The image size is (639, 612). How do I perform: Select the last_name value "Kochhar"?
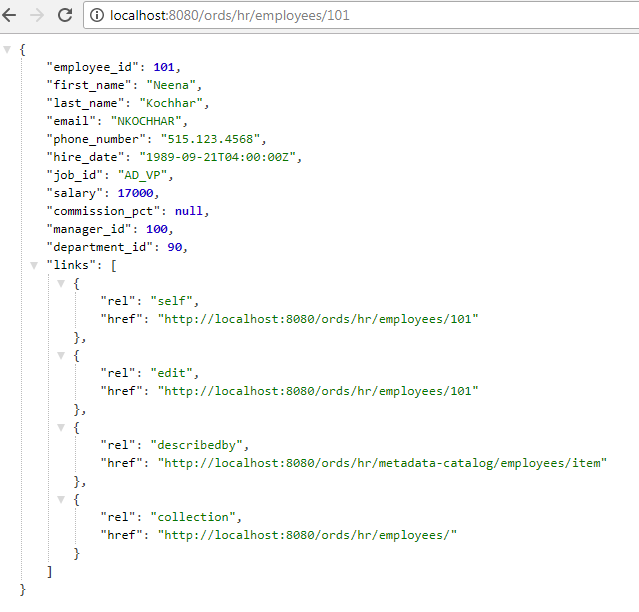pyautogui.click(x=171, y=103)
